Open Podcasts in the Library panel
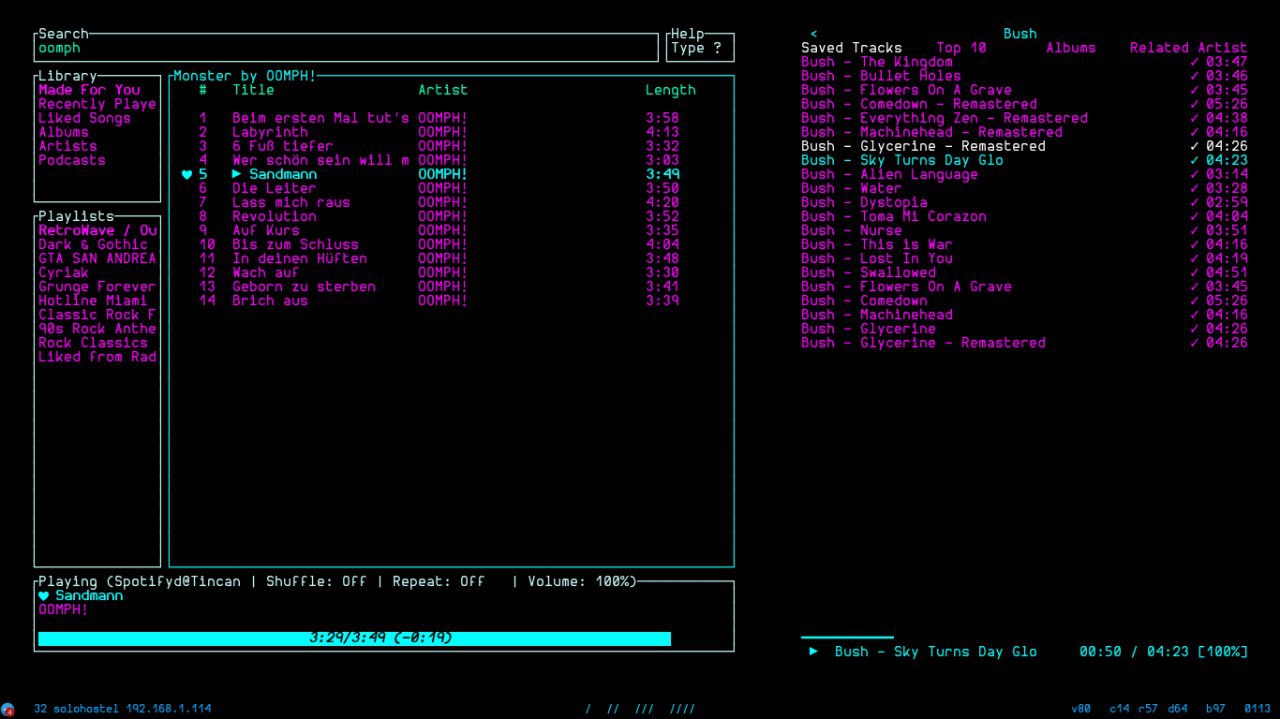 click(72, 160)
